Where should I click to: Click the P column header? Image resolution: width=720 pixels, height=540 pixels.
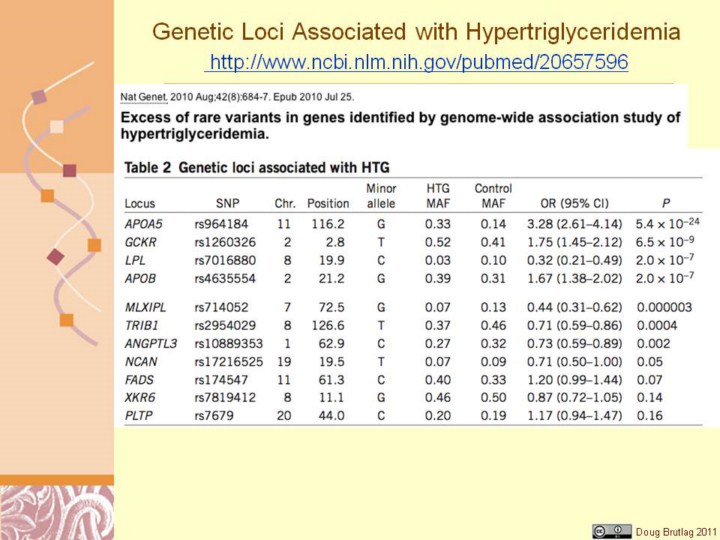(652, 203)
